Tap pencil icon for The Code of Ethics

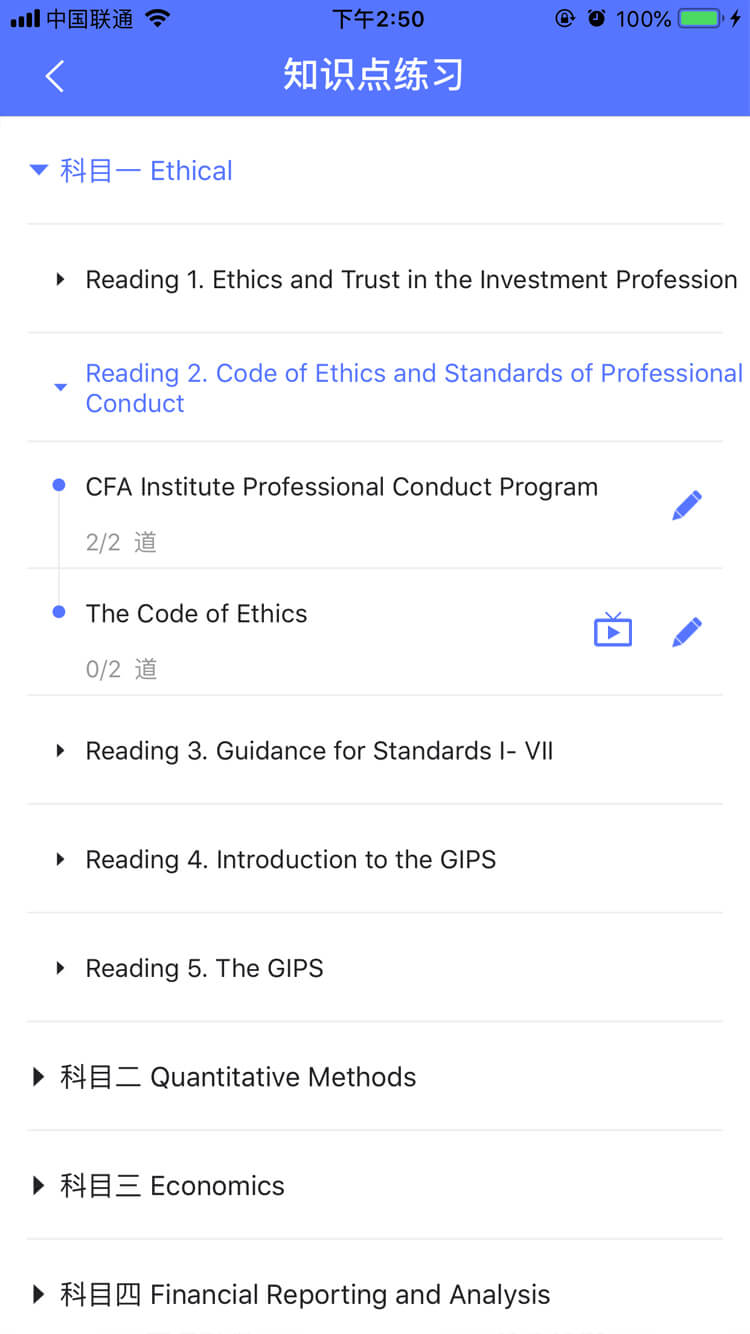coord(687,632)
